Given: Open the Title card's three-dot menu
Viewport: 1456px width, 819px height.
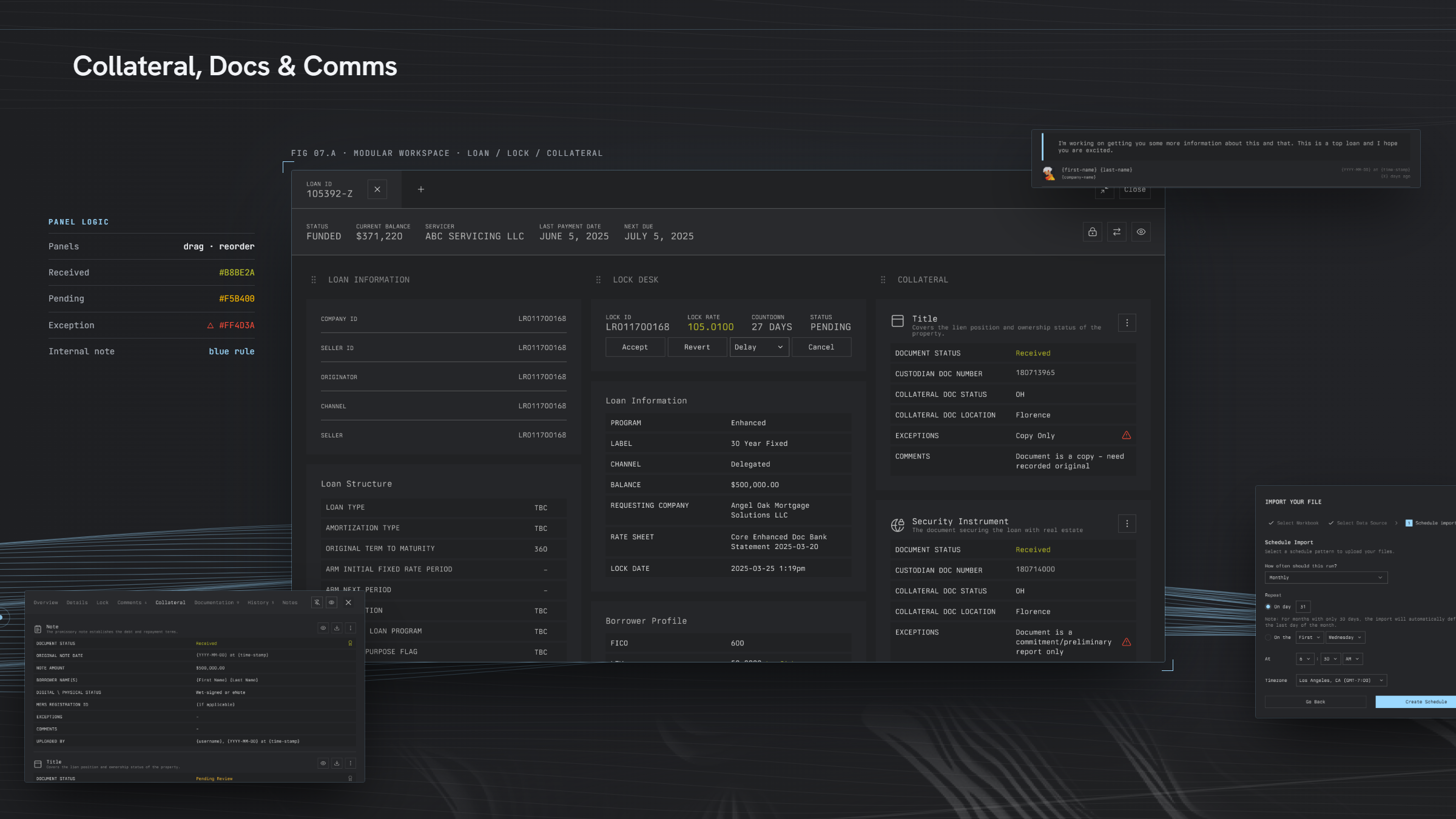Looking at the screenshot, I should (1127, 323).
